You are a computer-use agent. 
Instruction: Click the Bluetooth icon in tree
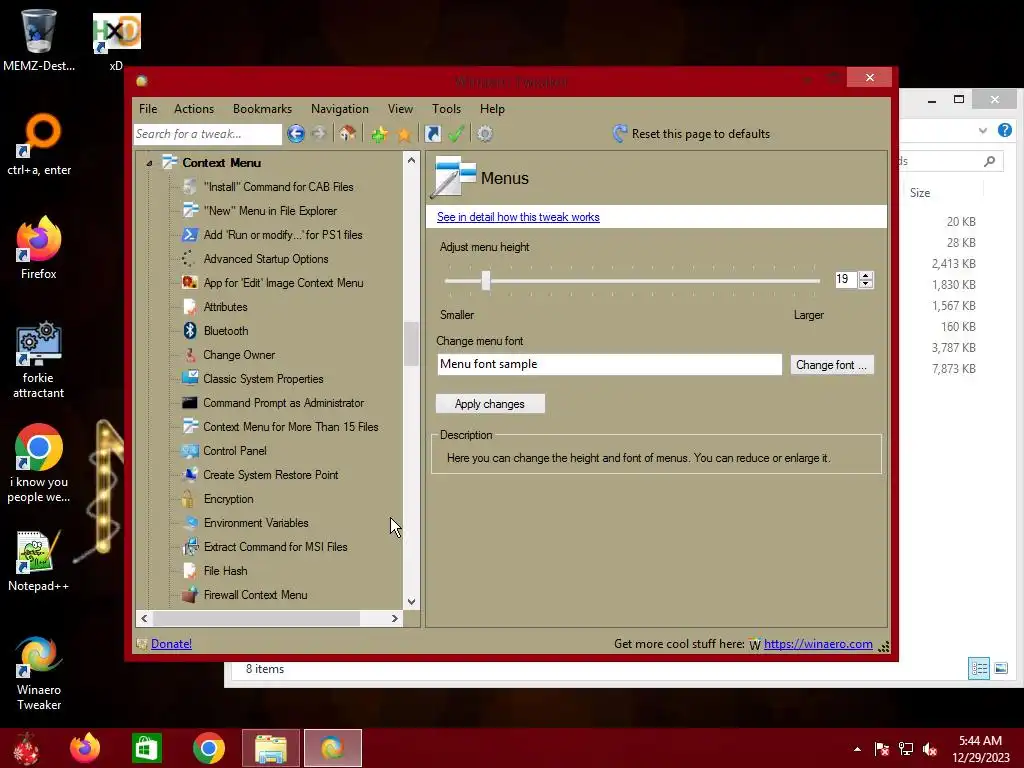[190, 331]
